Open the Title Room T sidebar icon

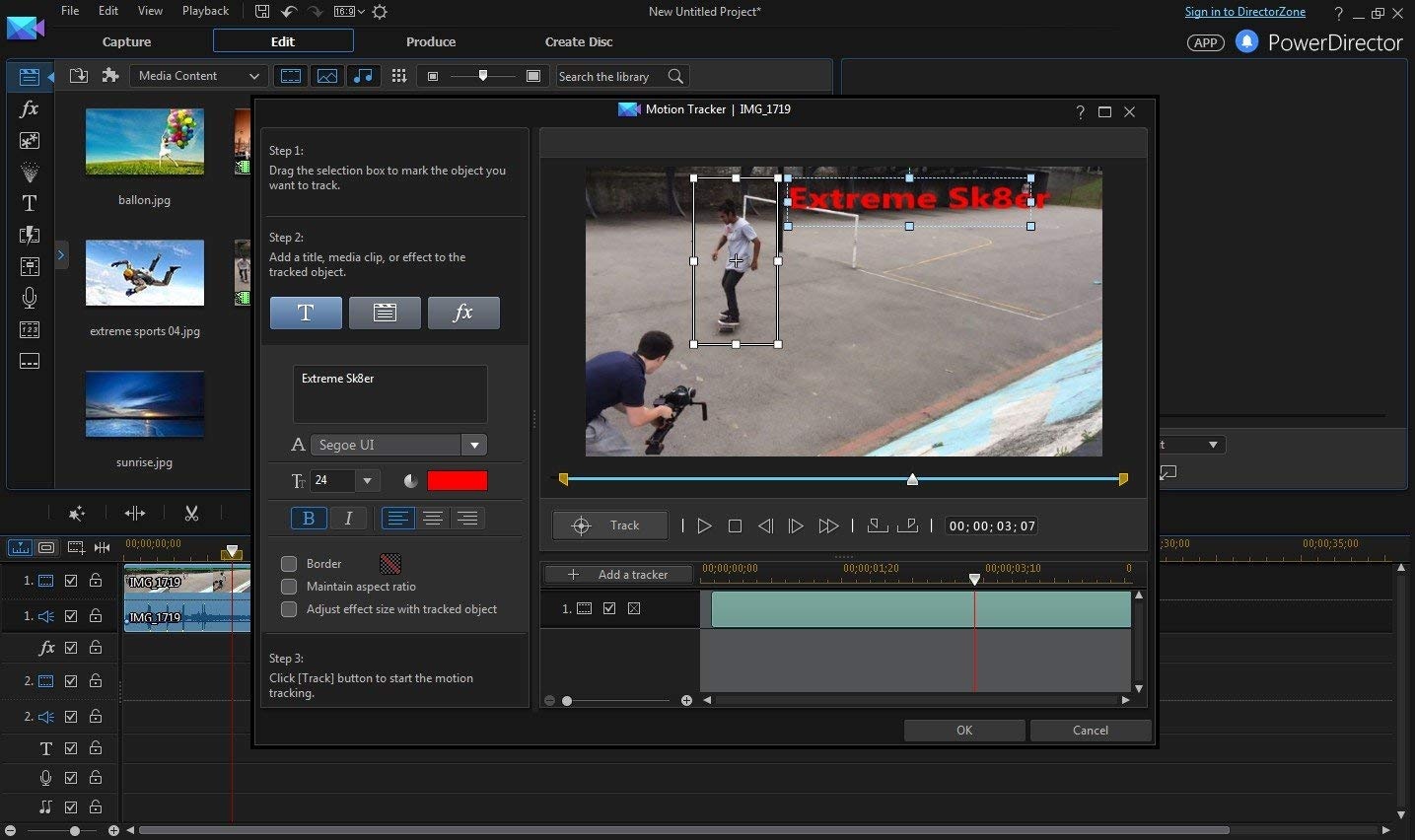30,203
